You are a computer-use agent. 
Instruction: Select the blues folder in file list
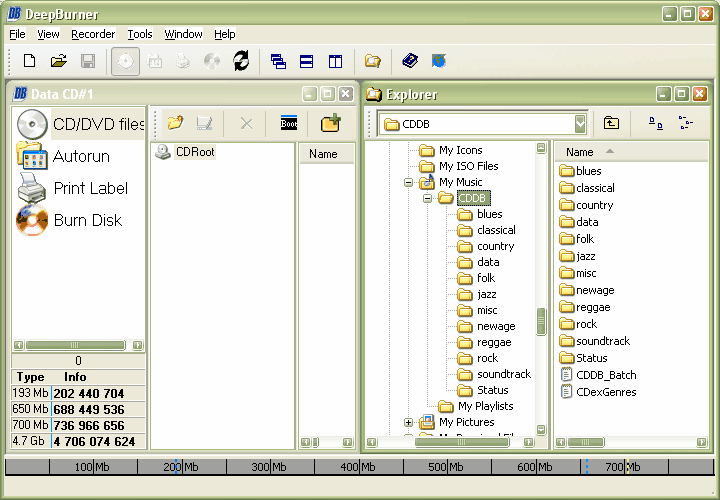coord(589,171)
